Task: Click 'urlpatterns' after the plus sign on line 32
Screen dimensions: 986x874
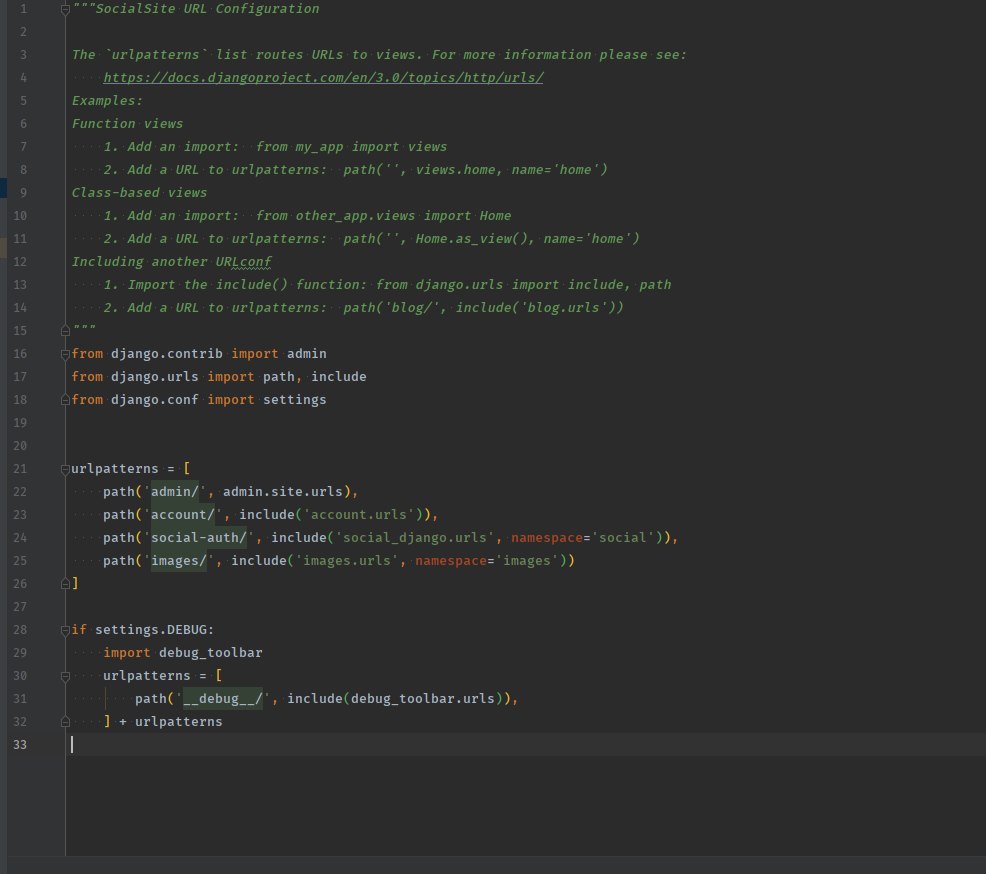Action: click(179, 722)
